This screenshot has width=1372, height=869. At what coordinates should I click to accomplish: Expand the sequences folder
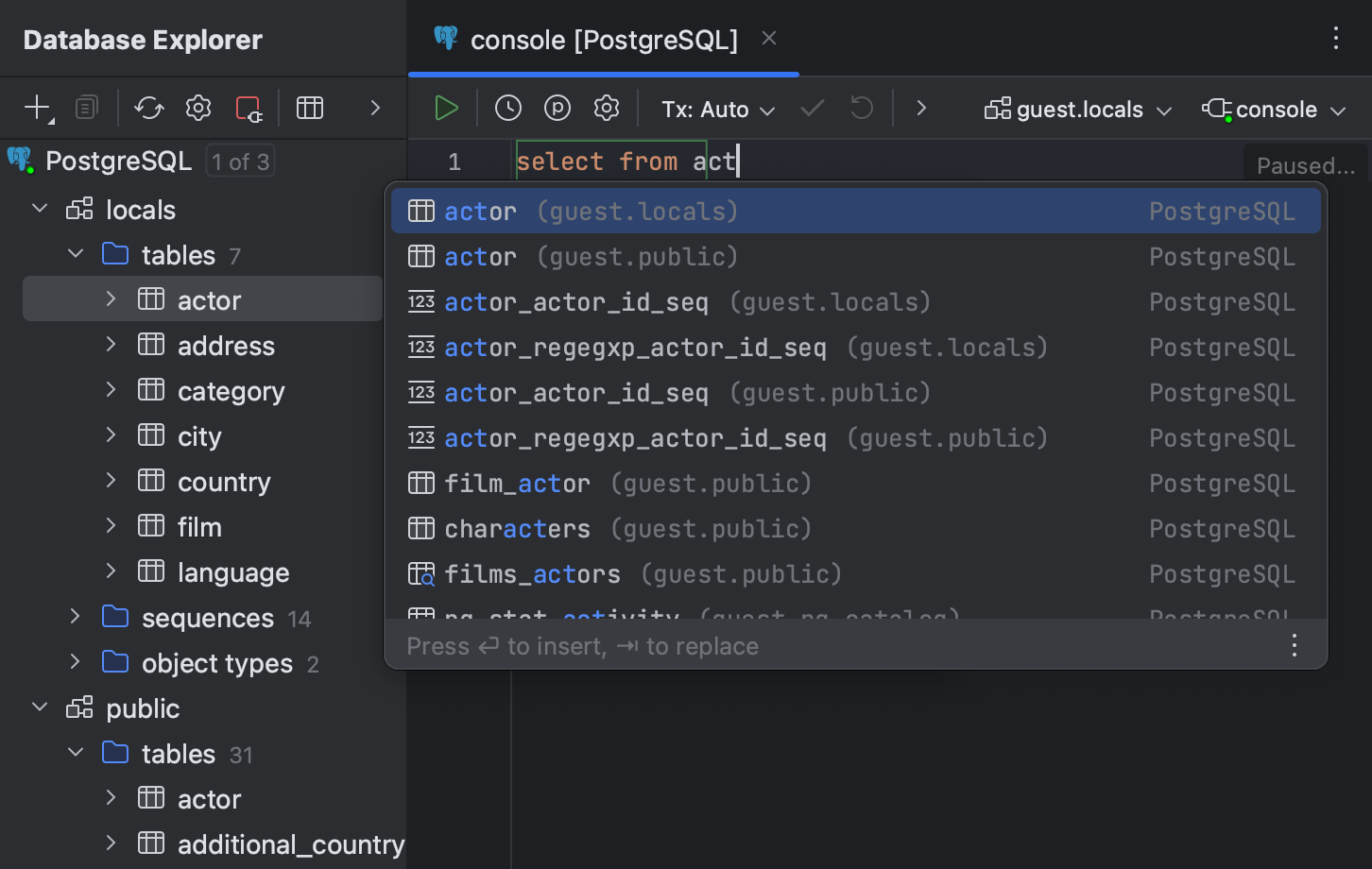tap(76, 618)
